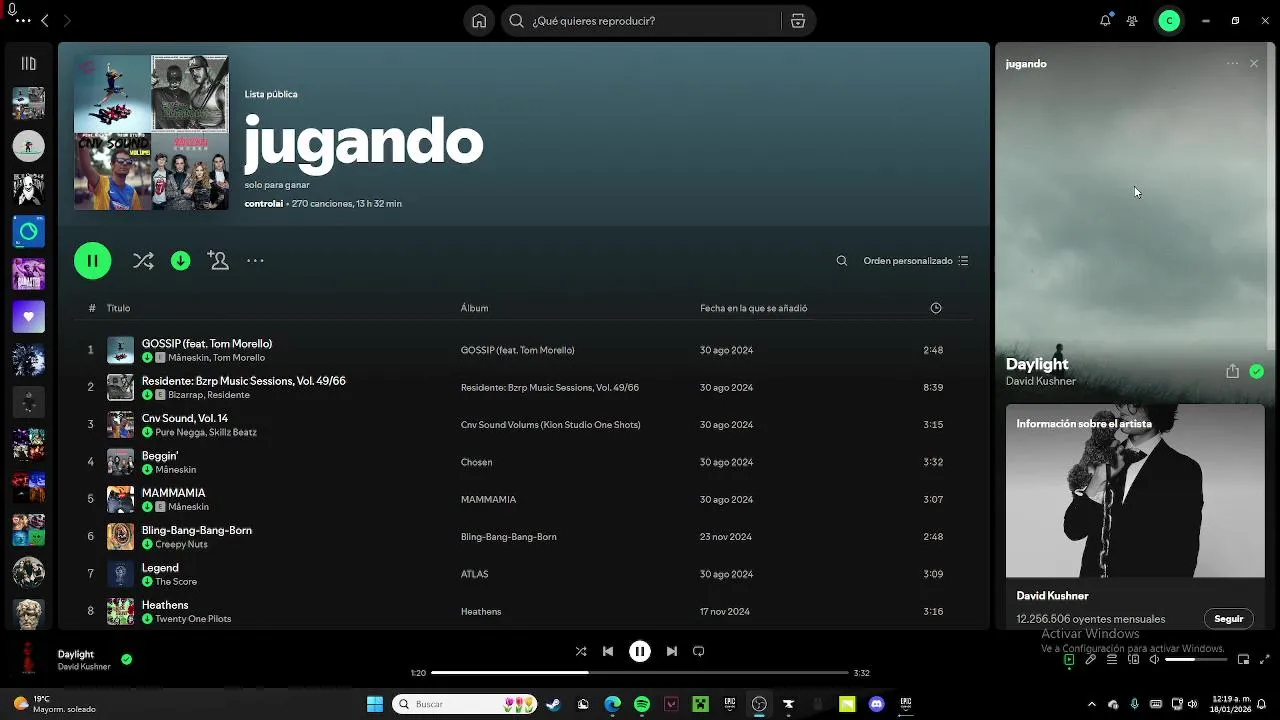The width and height of the screenshot is (1280, 720).
Task: Open Måneskin artist under Beggin'
Action: [176, 470]
